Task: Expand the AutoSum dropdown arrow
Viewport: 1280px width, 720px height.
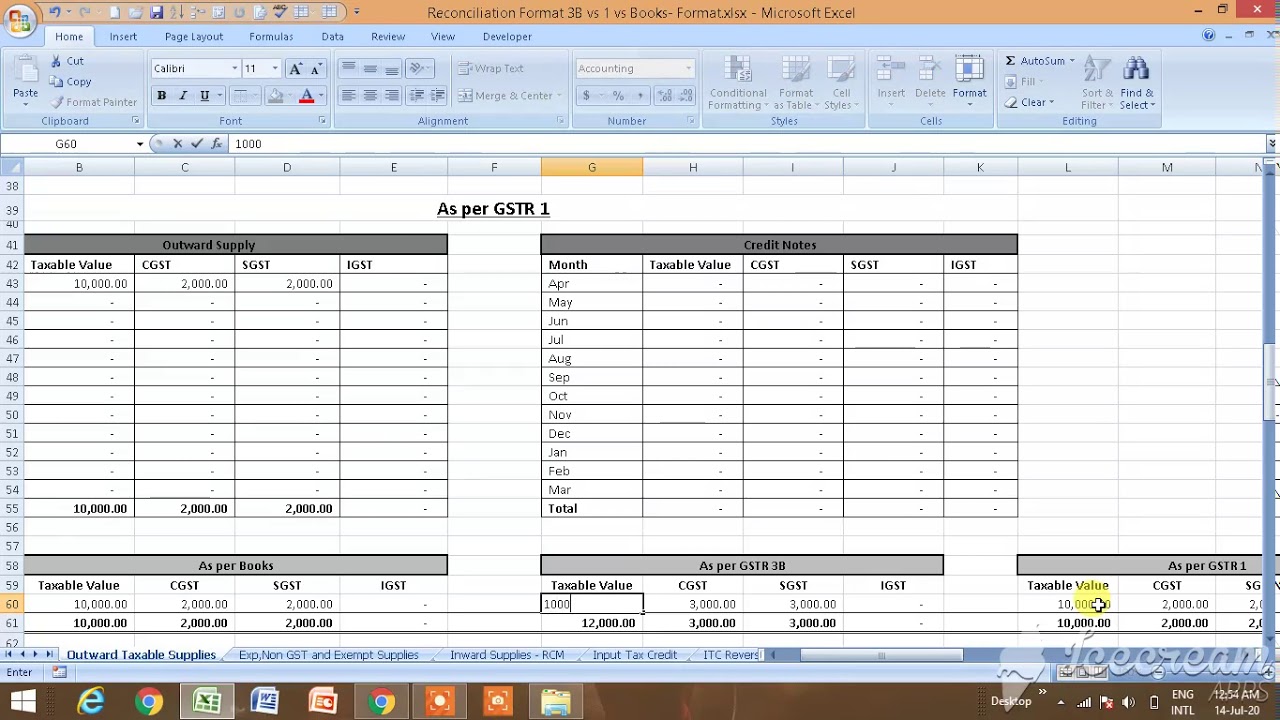Action: pos(1072,61)
